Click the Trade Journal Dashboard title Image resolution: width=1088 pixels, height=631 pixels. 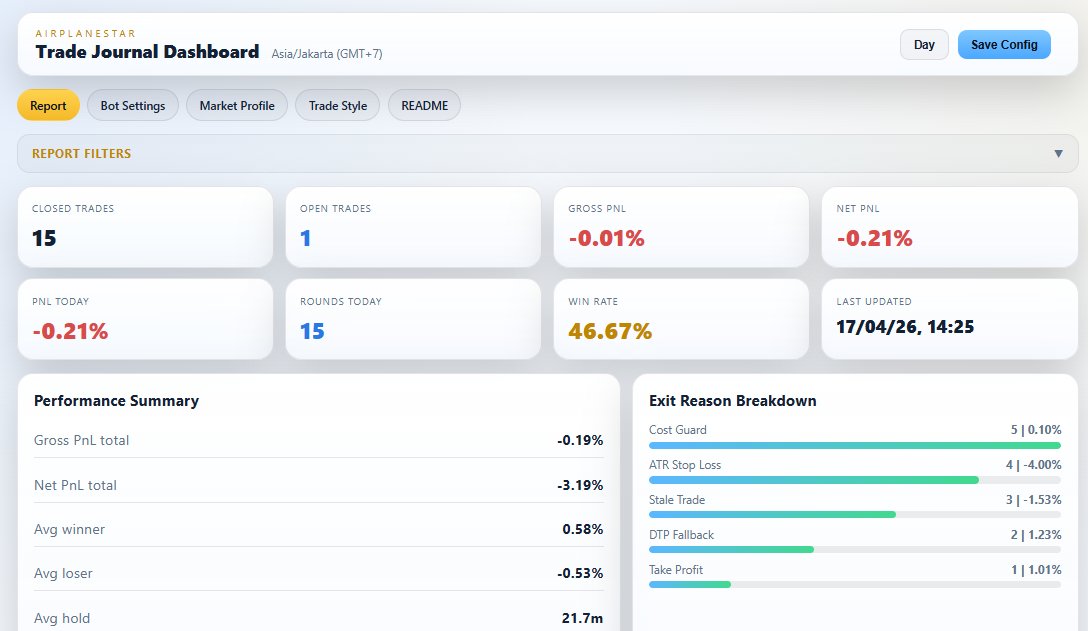147,52
